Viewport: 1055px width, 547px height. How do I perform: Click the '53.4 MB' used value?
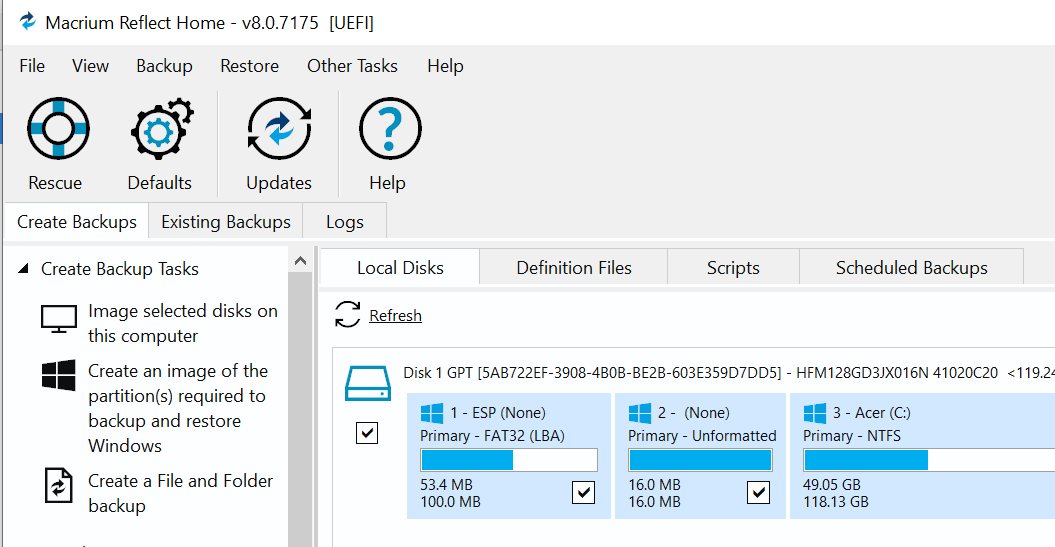tap(446, 484)
